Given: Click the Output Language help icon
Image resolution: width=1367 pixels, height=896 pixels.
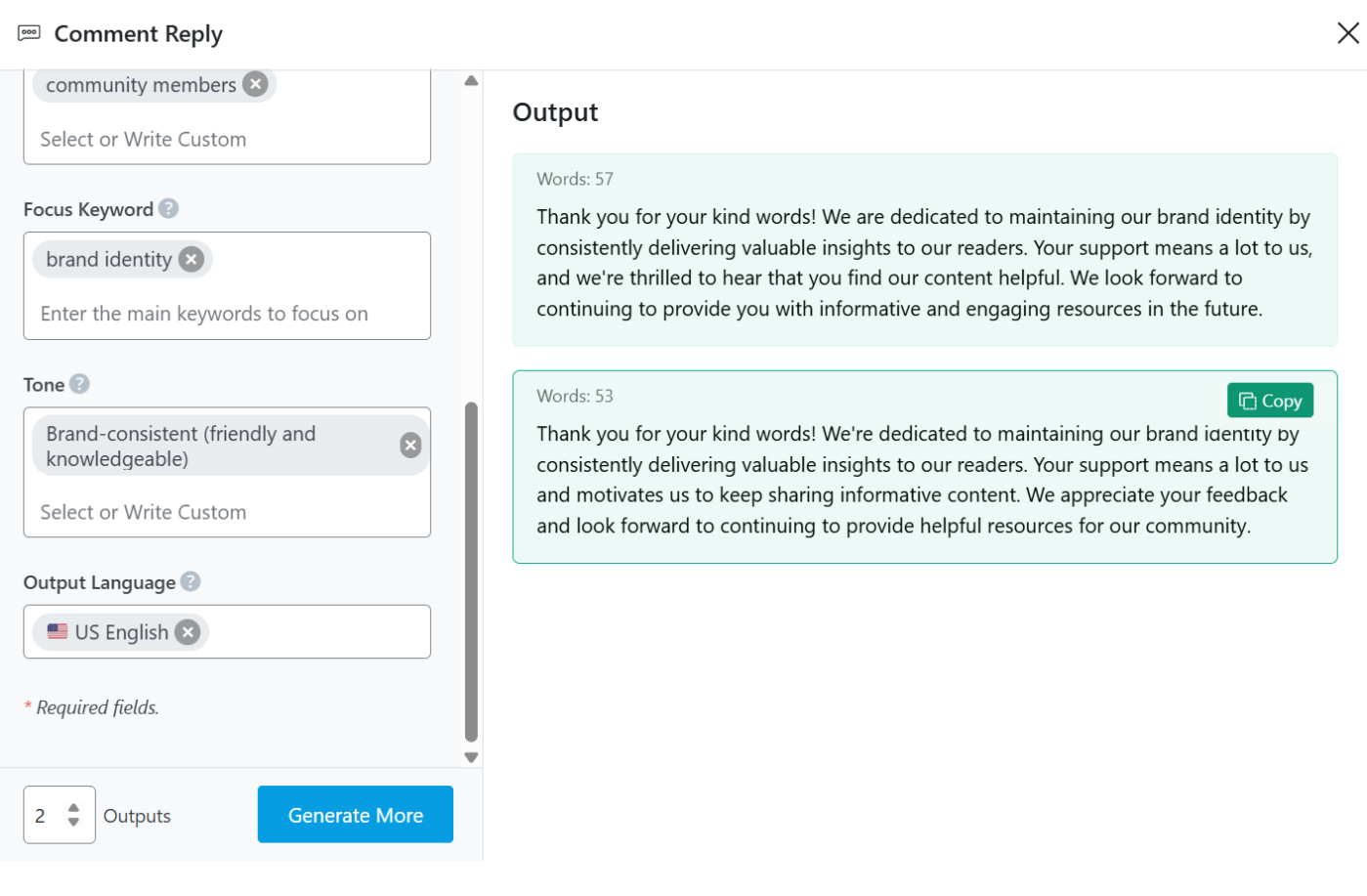Looking at the screenshot, I should pos(191,581).
